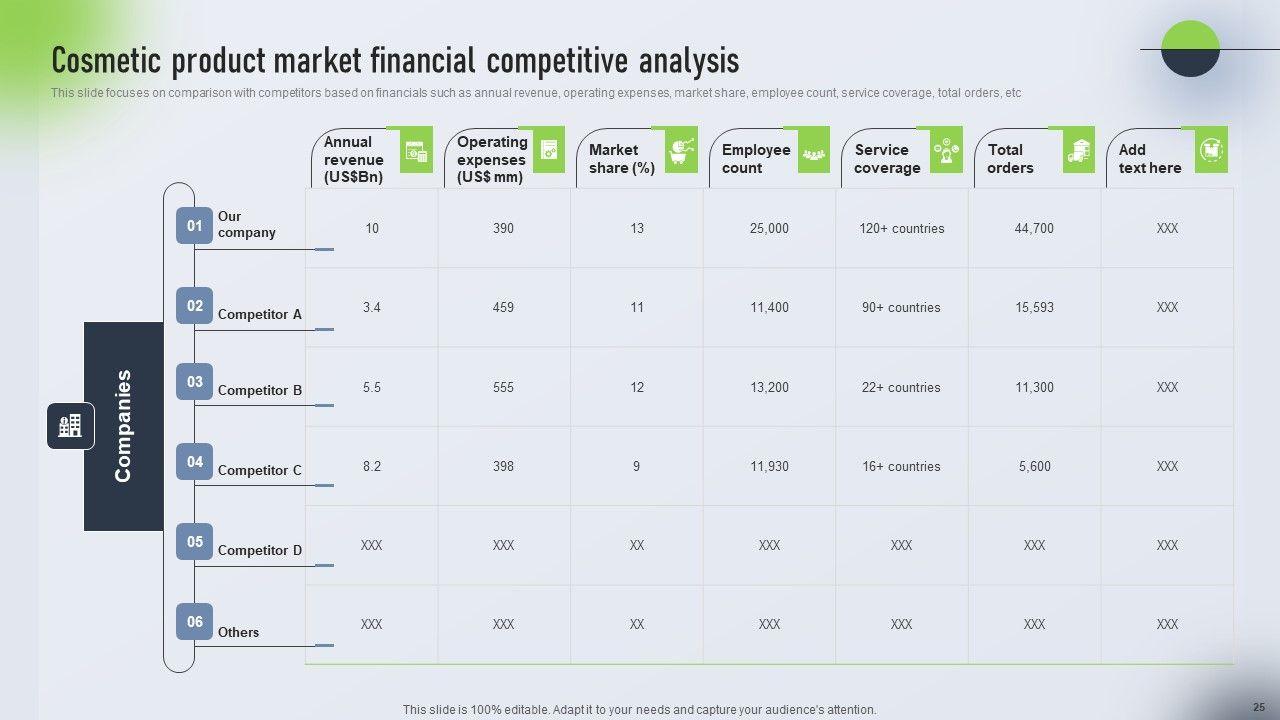Screen dimensions: 1280x720
Task: Select the 44,700 total orders cell
Action: [1034, 228]
